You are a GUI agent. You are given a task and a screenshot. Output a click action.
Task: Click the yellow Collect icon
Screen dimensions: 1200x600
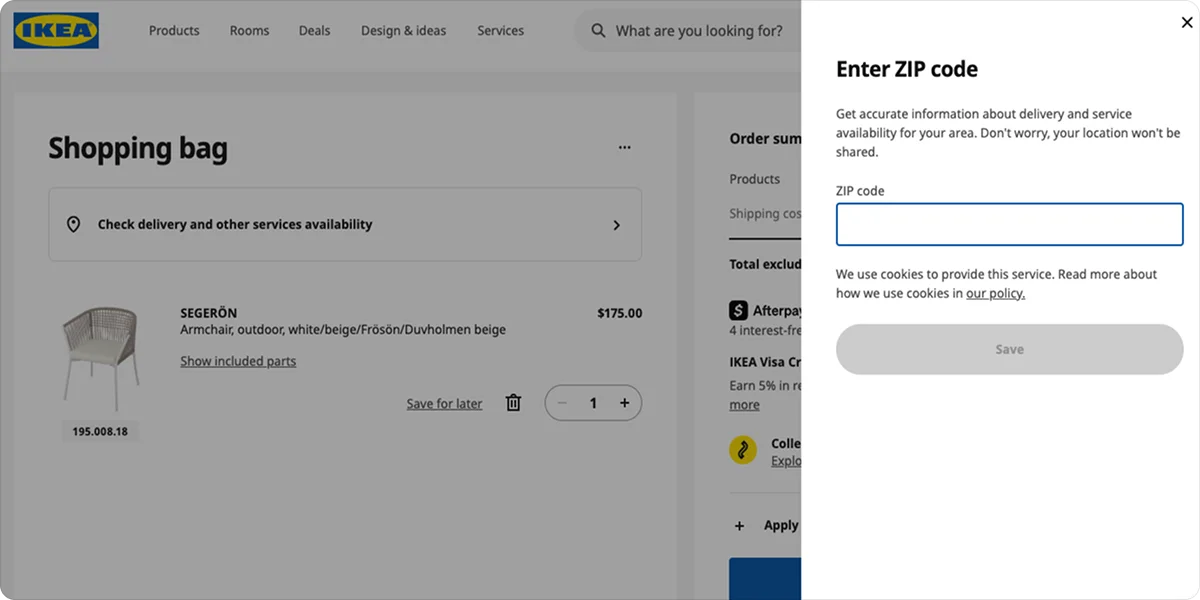[743, 450]
